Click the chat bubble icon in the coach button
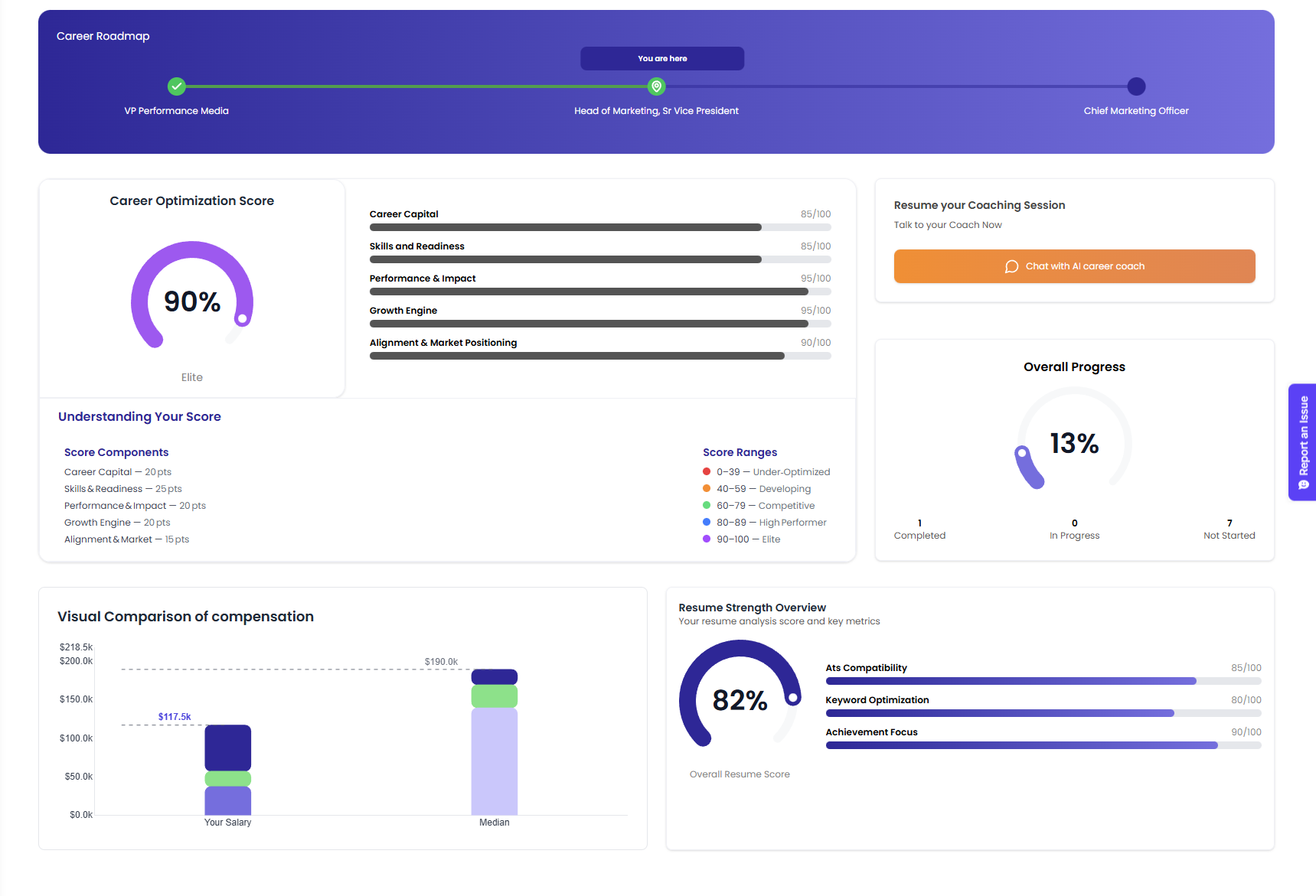The image size is (1316, 896). 1011,266
